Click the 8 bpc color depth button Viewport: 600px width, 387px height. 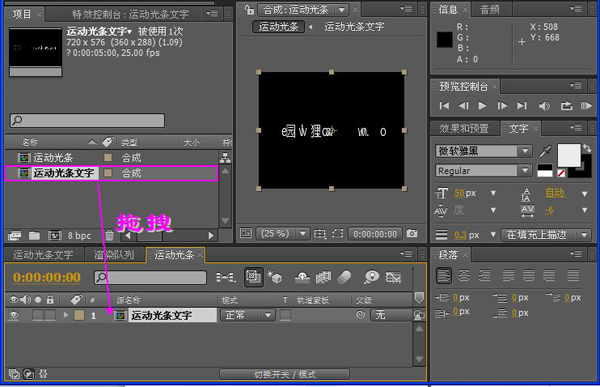[x=79, y=235]
